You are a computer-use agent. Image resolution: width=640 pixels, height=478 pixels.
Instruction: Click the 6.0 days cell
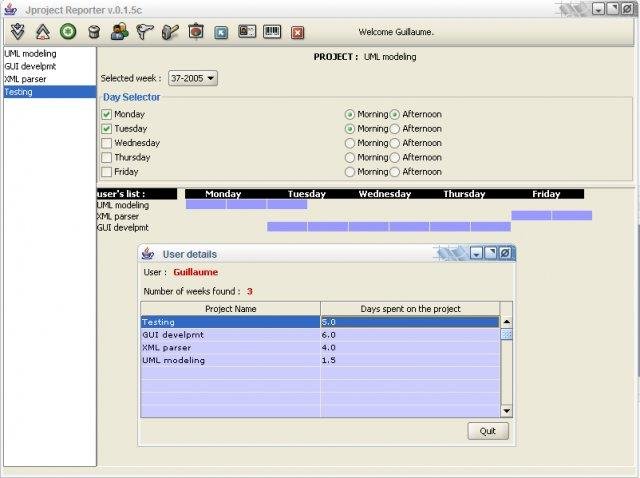[410, 335]
